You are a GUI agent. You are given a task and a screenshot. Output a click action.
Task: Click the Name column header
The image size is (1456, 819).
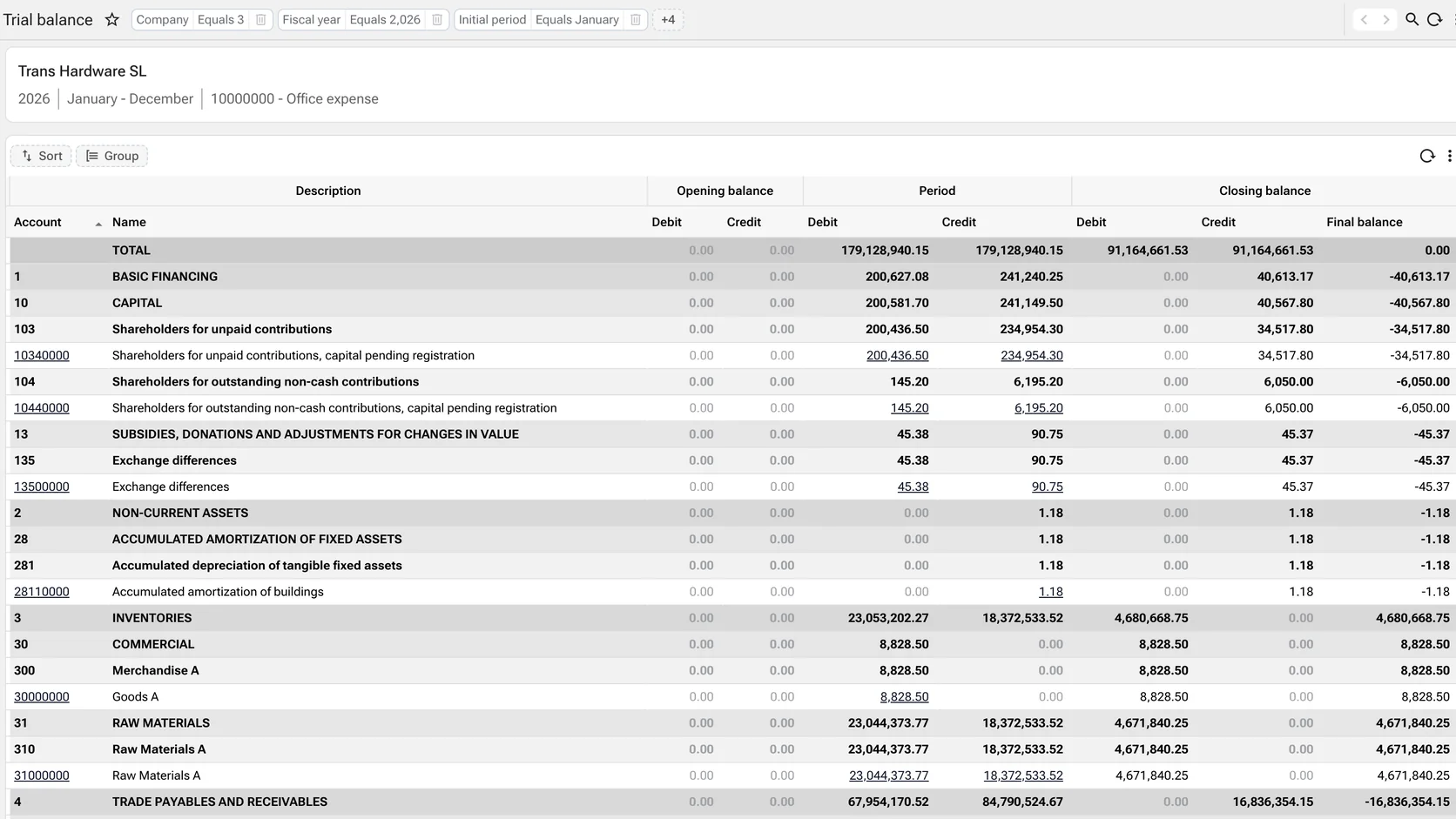click(x=129, y=222)
